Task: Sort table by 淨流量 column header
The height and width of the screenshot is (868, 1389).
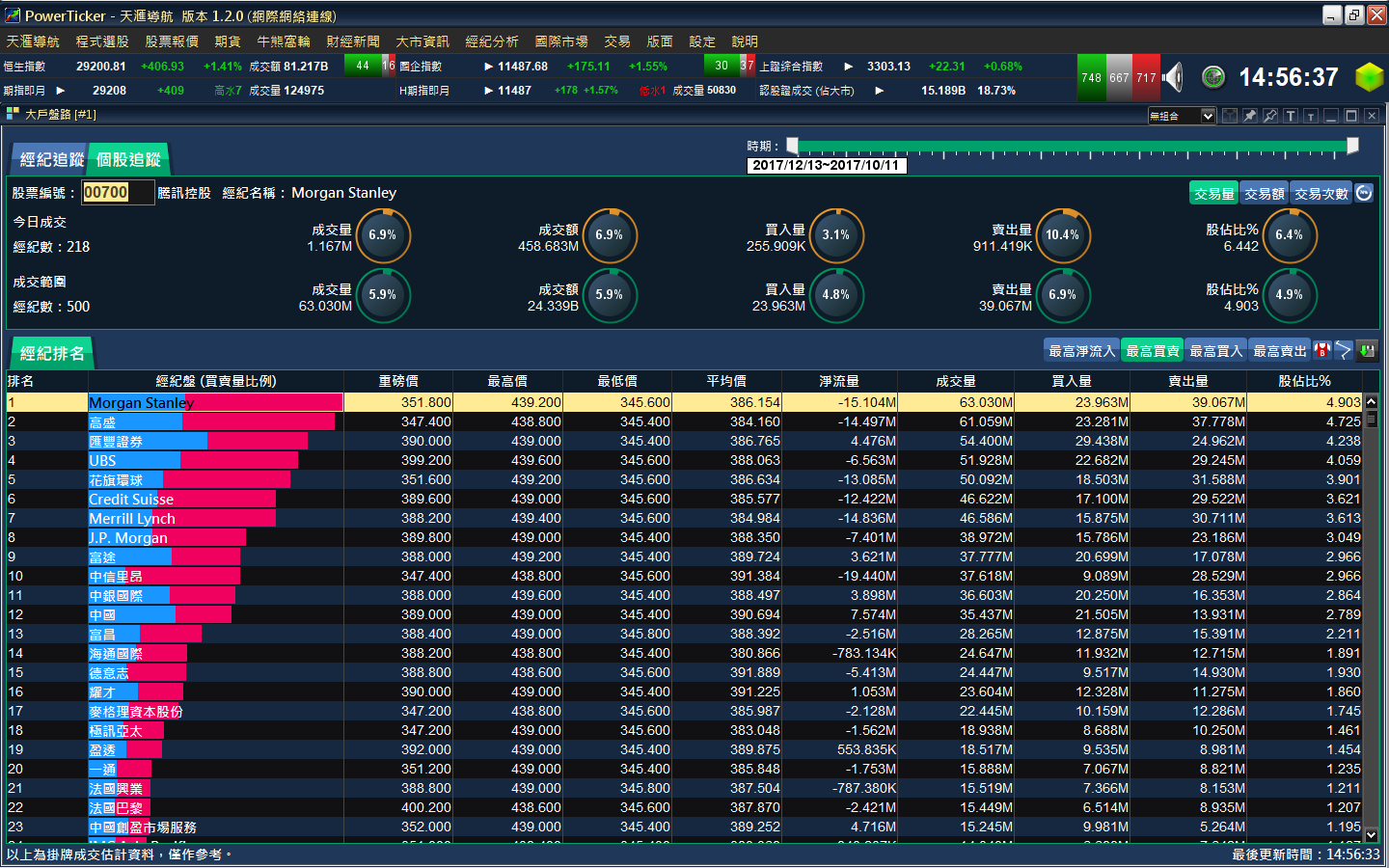Action: tap(839, 381)
